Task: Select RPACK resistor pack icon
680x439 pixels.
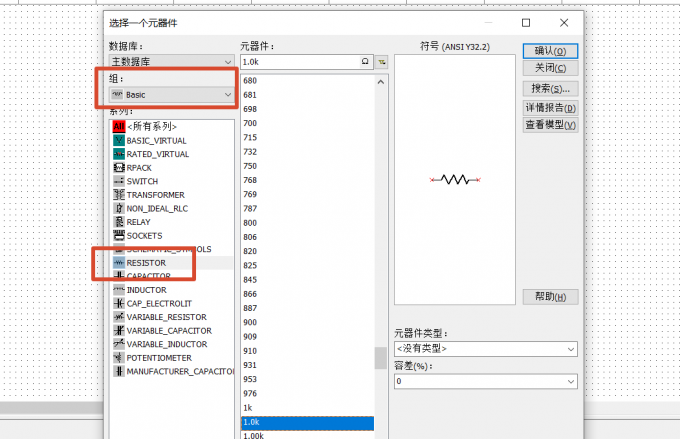Action: 119,167
